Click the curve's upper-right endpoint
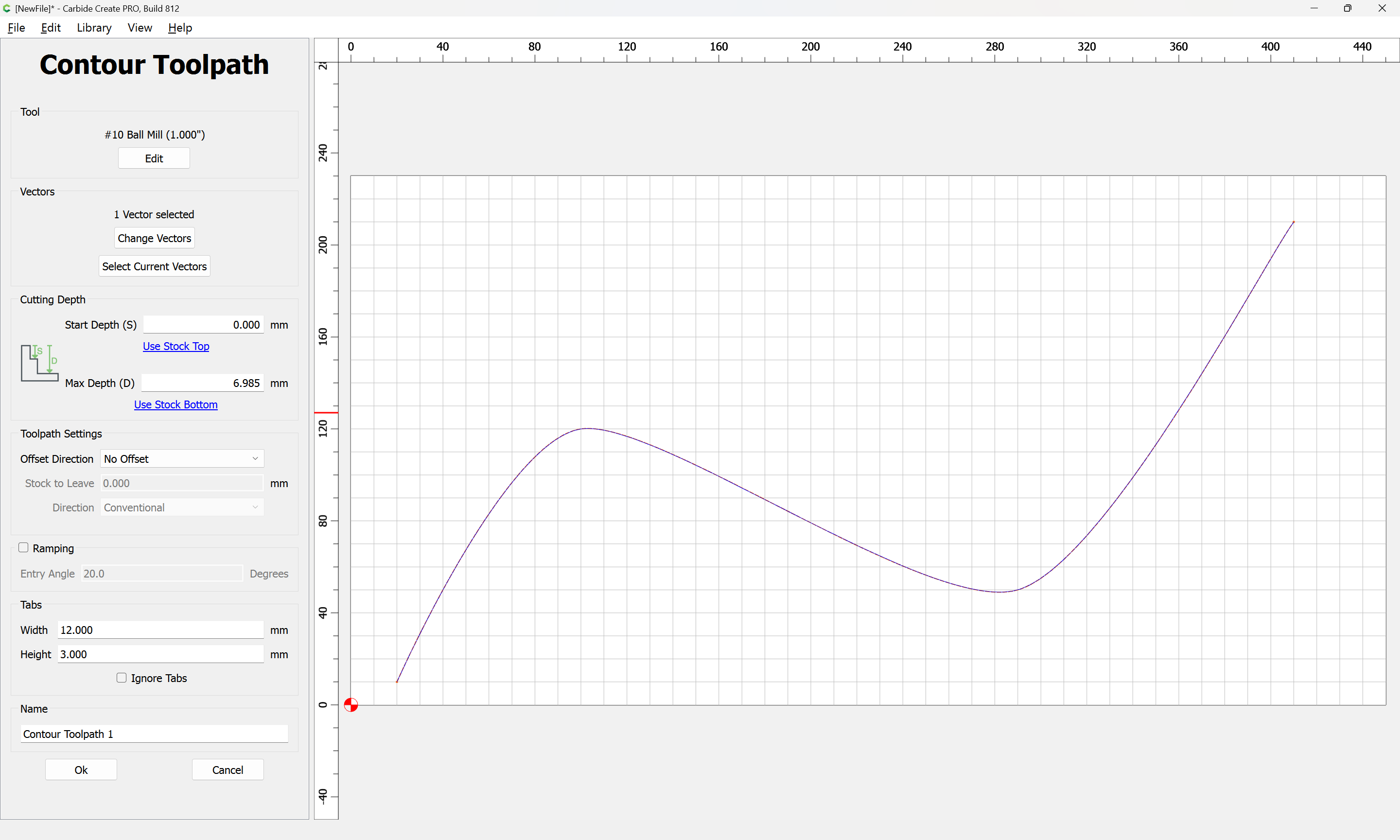The height and width of the screenshot is (840, 1400). 1294,222
